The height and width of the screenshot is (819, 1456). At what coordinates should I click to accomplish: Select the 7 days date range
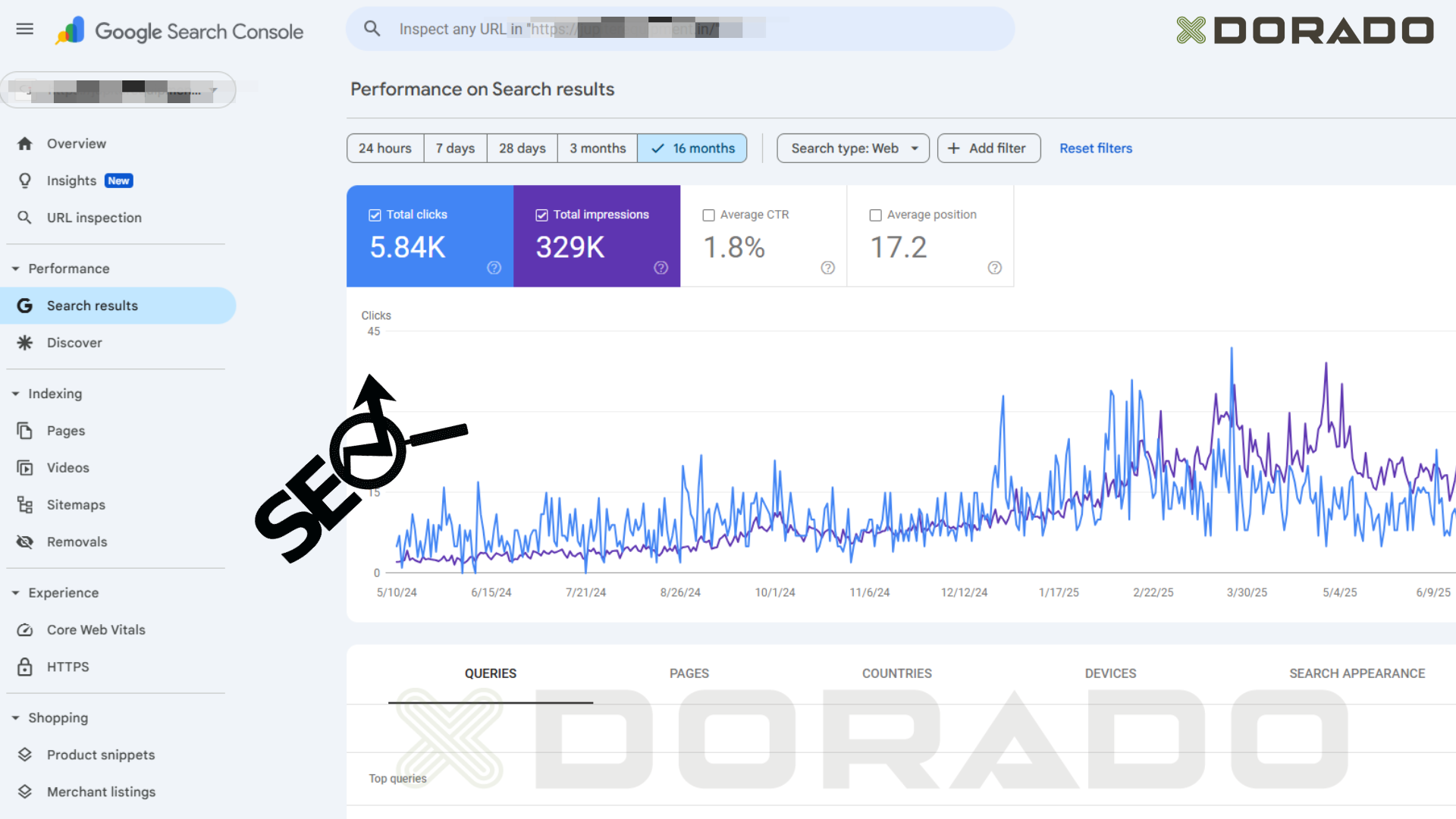click(x=455, y=149)
